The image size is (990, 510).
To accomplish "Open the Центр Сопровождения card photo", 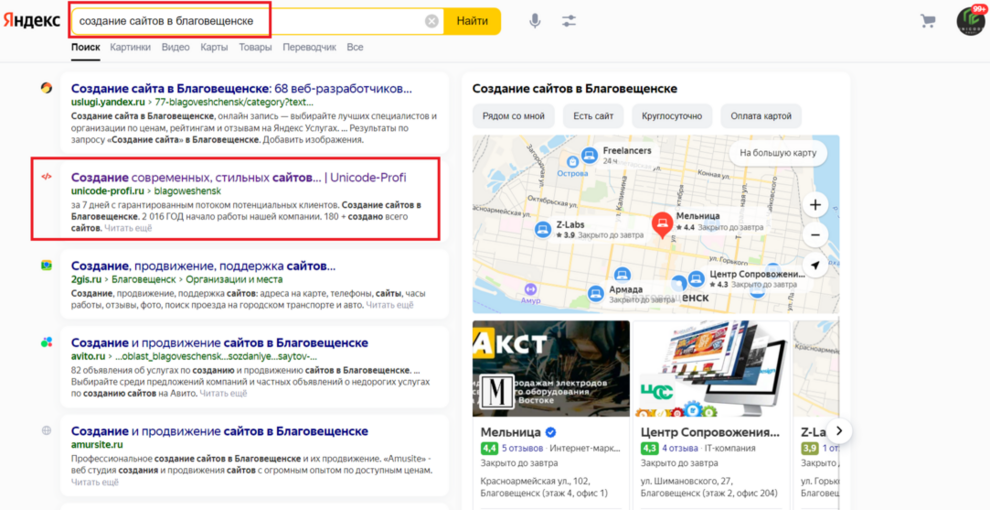I will (712, 369).
